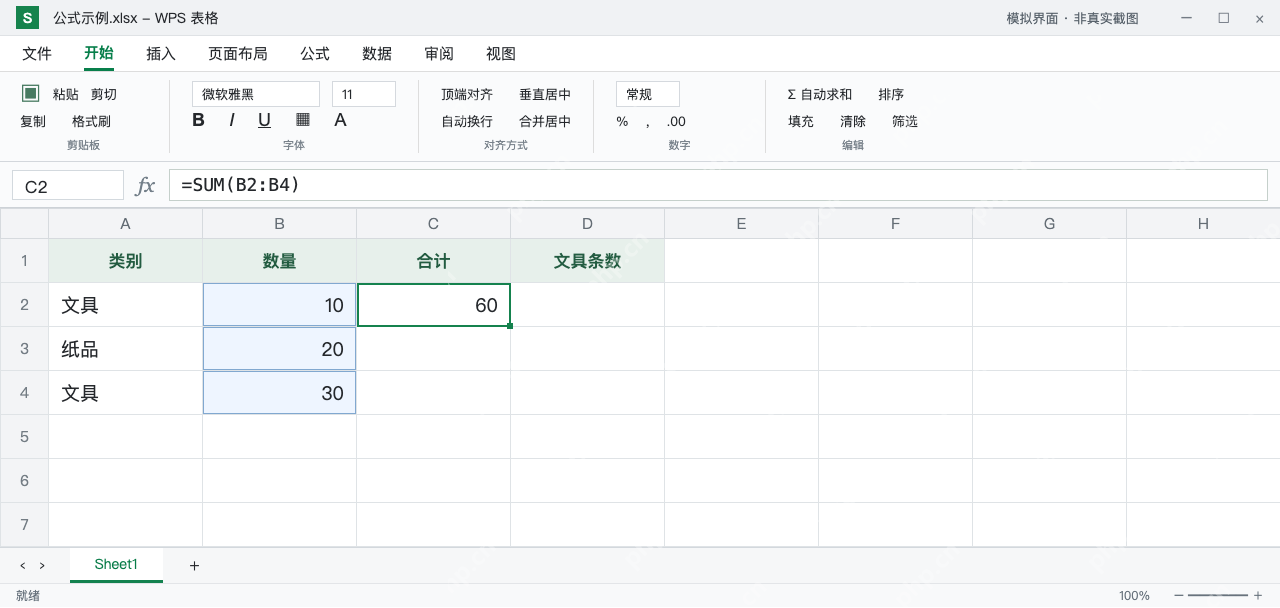Toggle 自动换行 wrap text
Screen dimensions: 1280x608
click(467, 121)
